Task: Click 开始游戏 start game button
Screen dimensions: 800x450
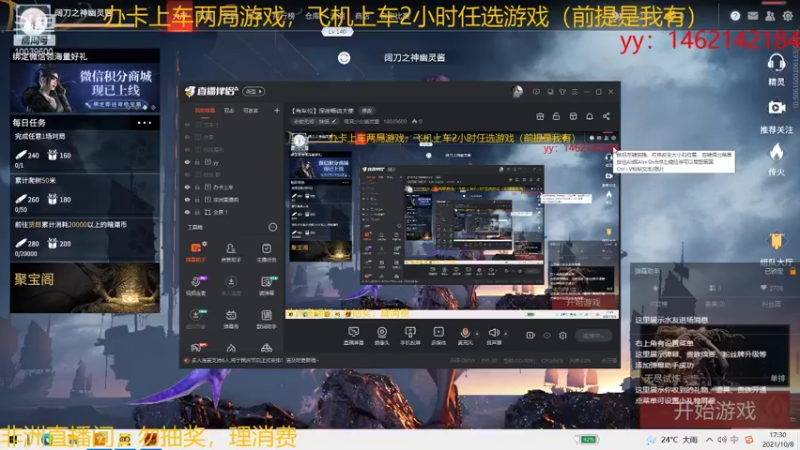Action: click(715, 411)
